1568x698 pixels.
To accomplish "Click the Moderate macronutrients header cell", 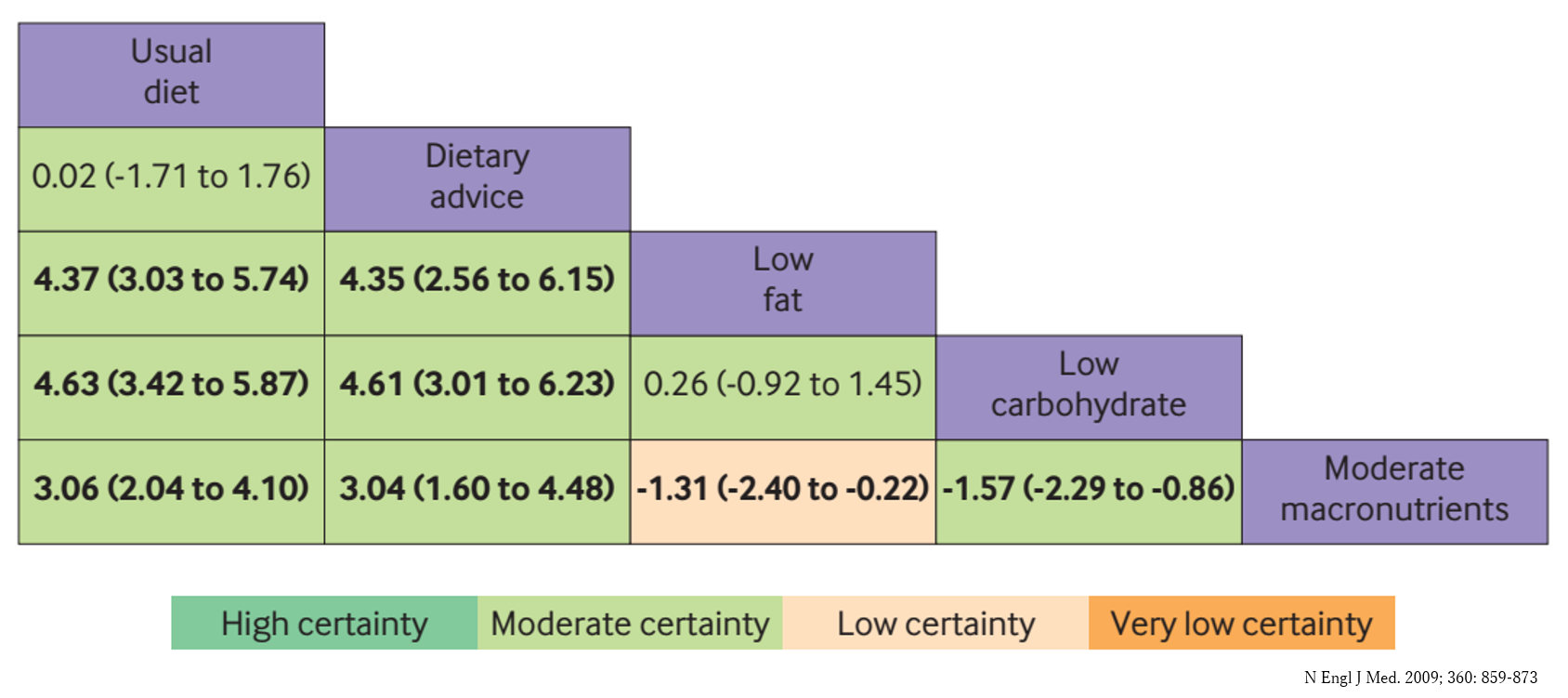I will click(1393, 491).
